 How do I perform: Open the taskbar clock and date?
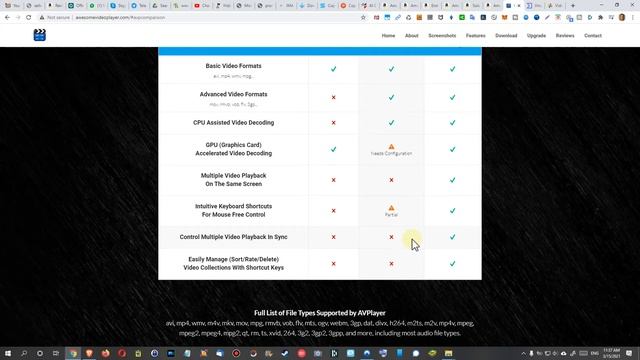point(611,353)
